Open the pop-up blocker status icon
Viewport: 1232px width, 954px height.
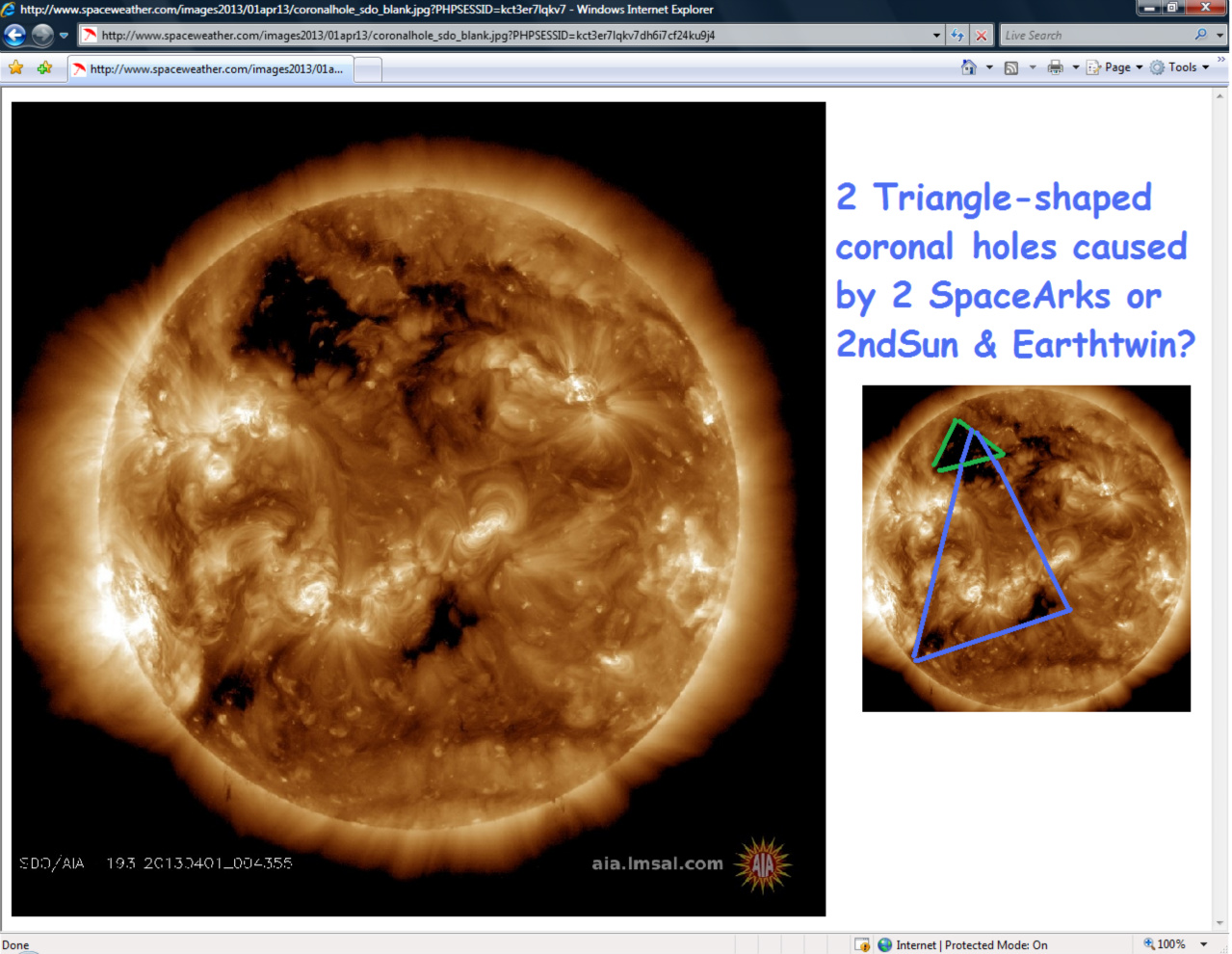862,945
